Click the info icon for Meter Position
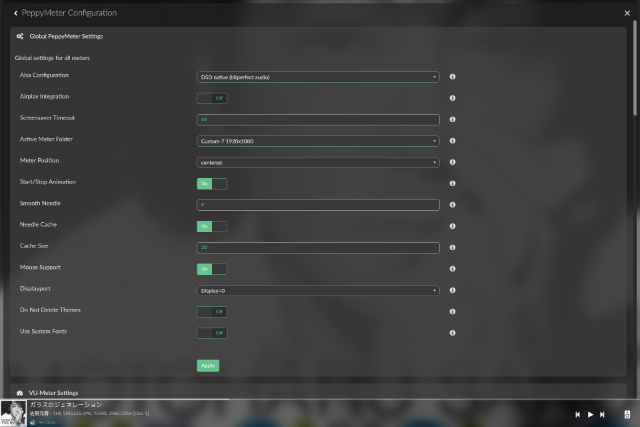The height and width of the screenshot is (427, 640). (453, 162)
